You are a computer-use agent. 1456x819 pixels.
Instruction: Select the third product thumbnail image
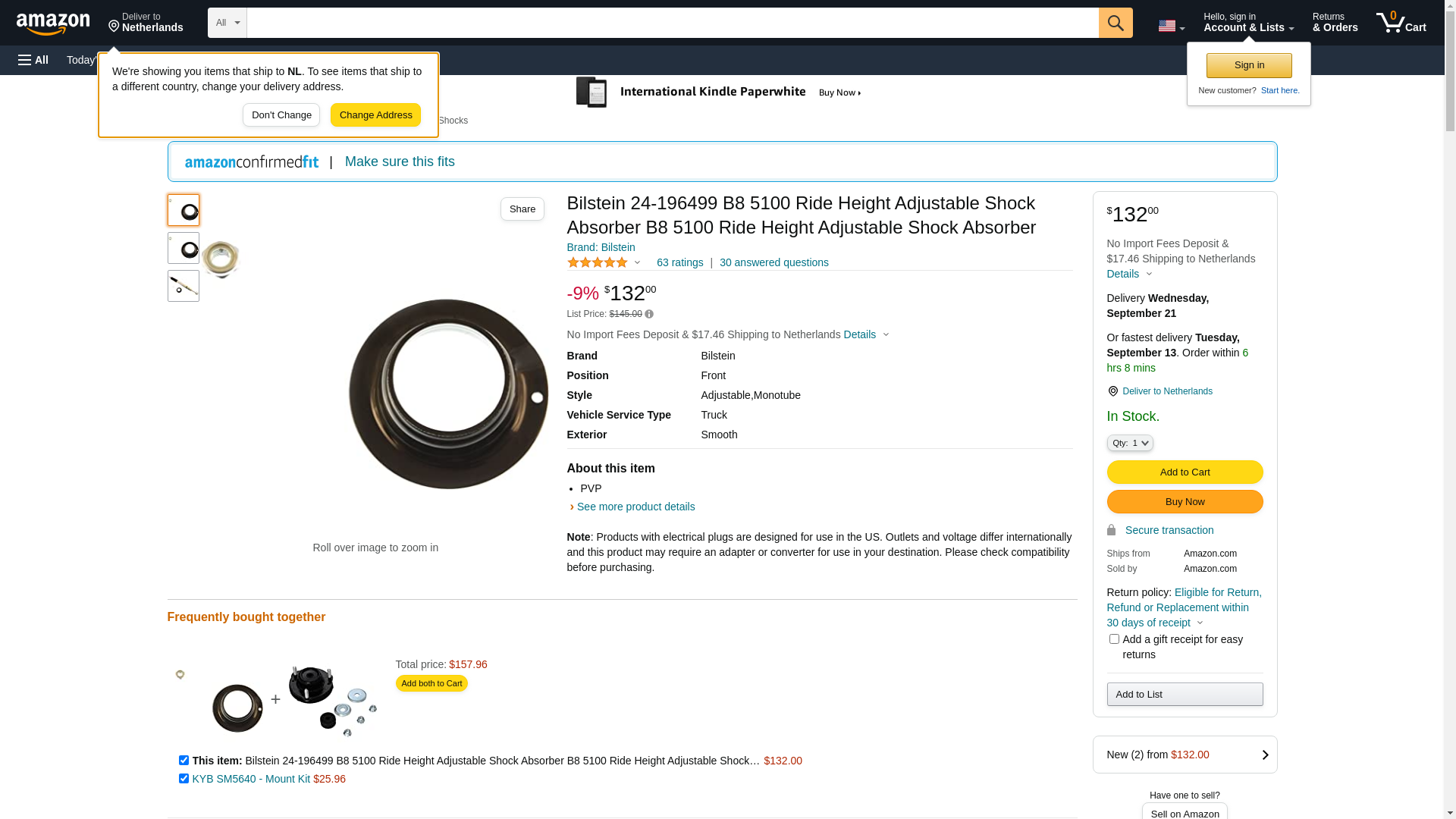pos(184,286)
